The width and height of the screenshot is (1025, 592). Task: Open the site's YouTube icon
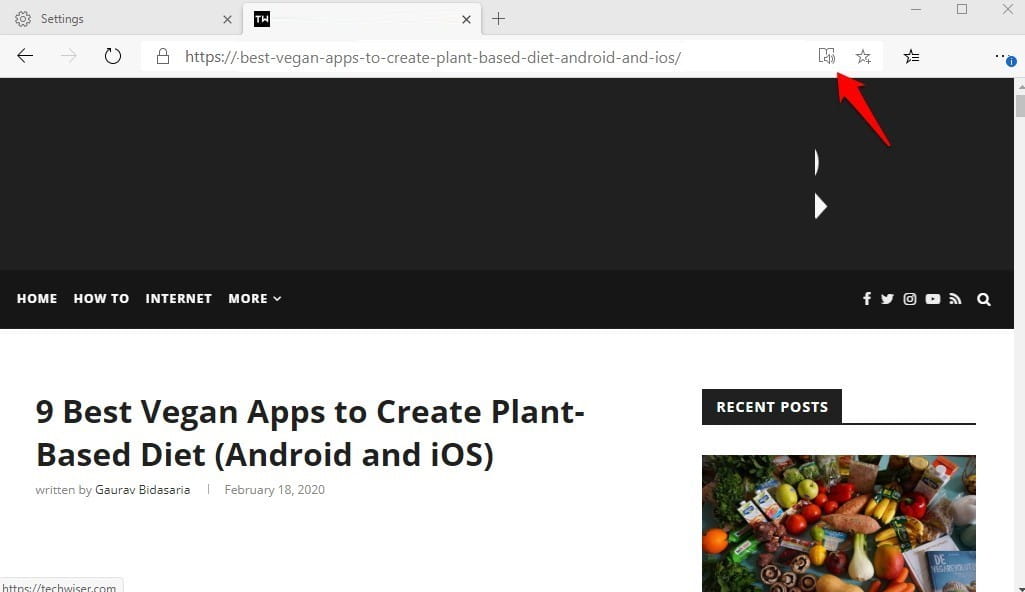click(933, 299)
